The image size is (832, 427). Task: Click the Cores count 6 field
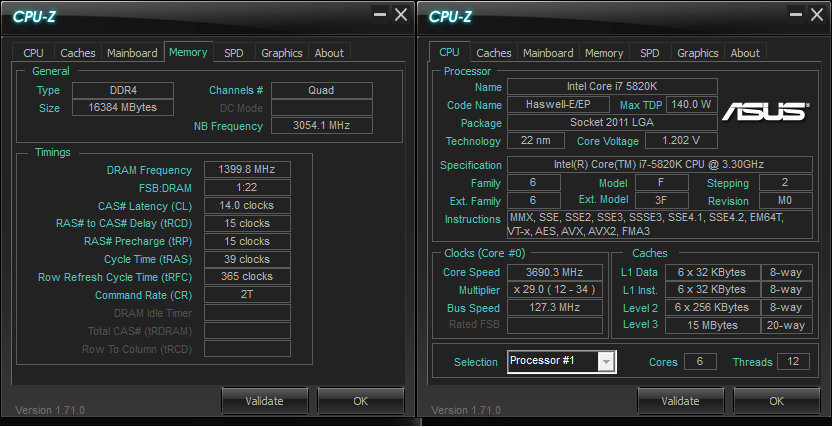click(x=700, y=361)
